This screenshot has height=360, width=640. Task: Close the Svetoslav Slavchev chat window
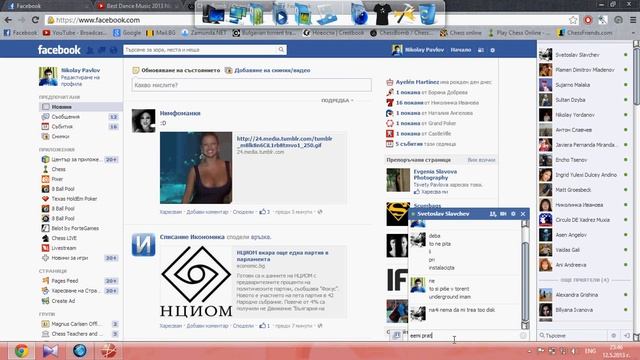(x=523, y=213)
